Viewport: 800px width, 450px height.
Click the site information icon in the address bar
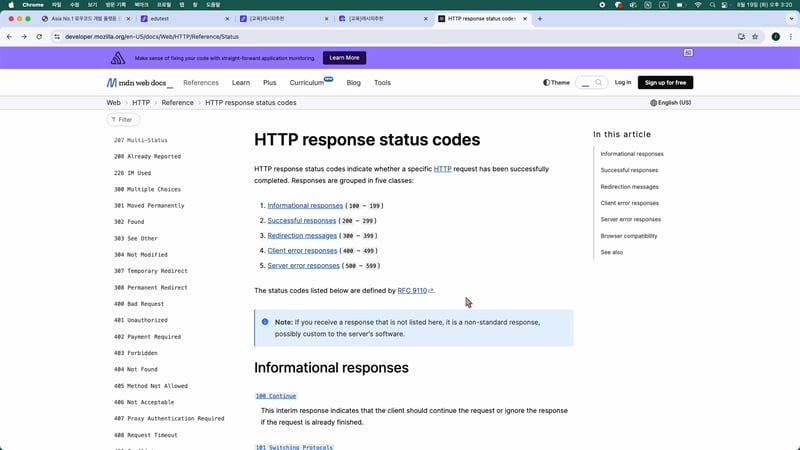tap(56, 37)
